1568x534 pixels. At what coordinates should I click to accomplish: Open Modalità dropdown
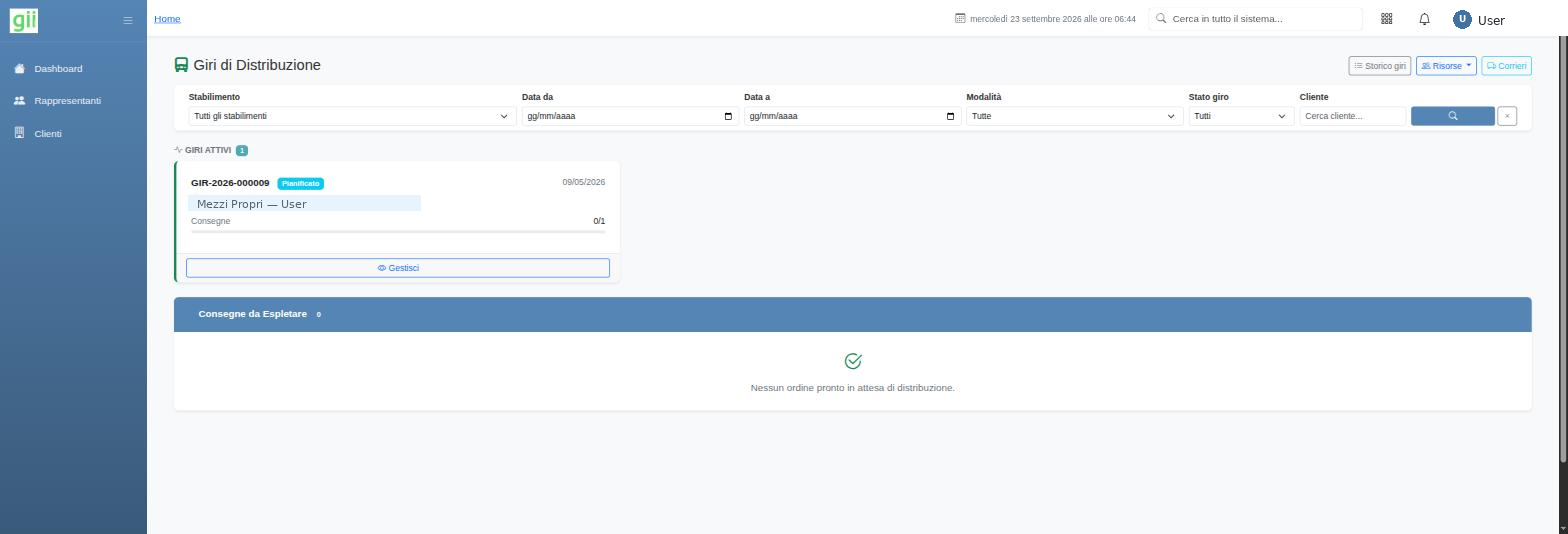click(1075, 116)
